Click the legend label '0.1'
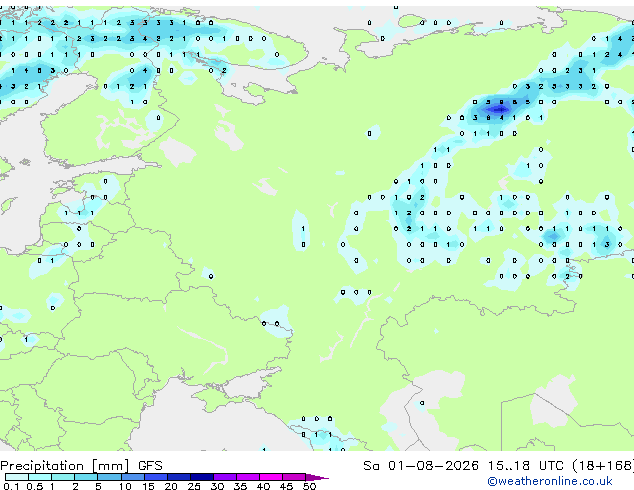The image size is (634, 490). (x=11, y=486)
